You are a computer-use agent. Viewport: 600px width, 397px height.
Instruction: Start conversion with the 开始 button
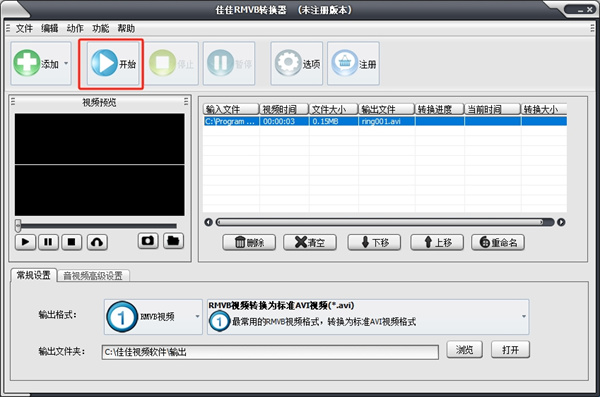113,64
